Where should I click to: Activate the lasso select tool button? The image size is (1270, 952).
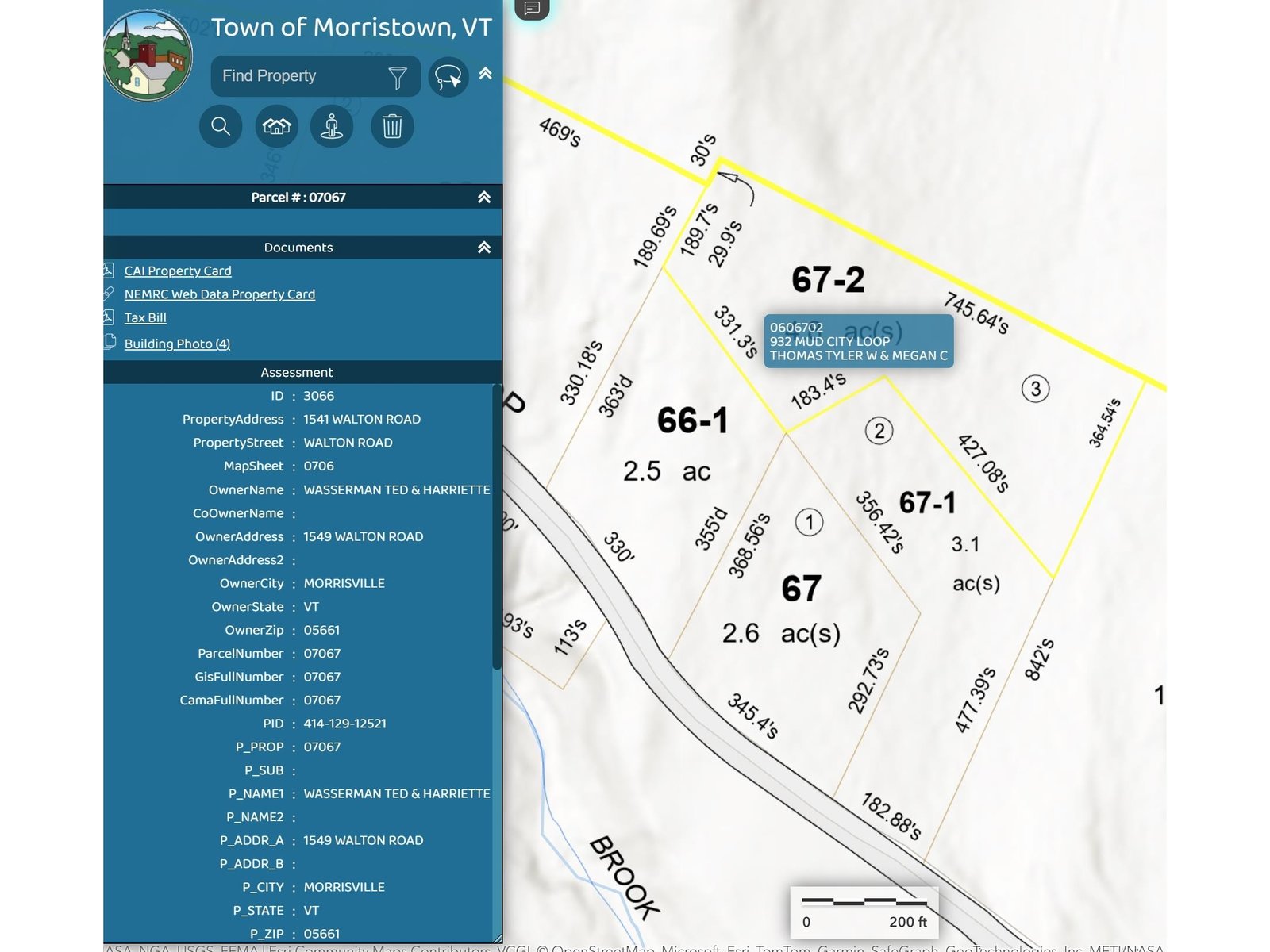tap(448, 77)
